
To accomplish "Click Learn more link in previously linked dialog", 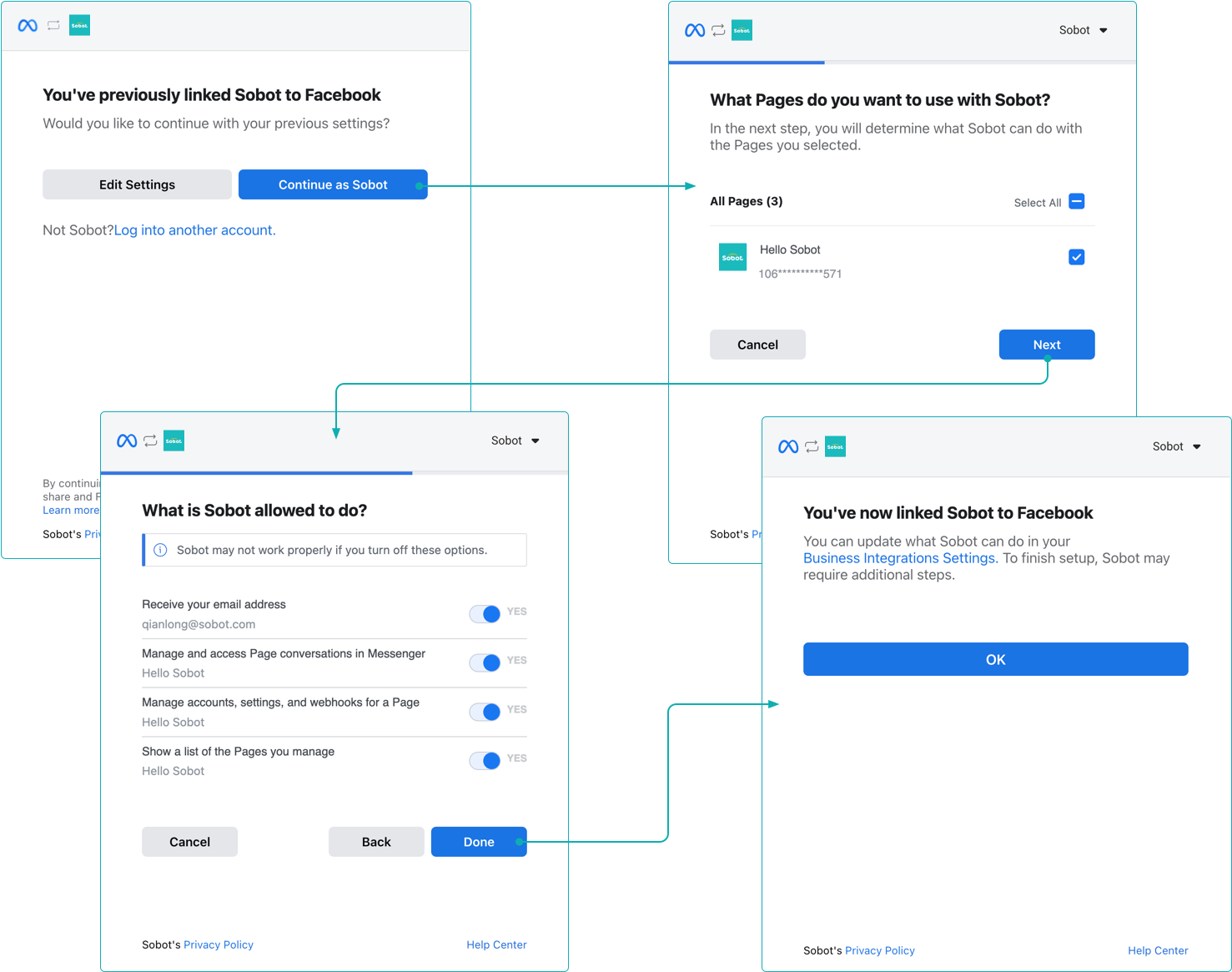I will coord(71,510).
